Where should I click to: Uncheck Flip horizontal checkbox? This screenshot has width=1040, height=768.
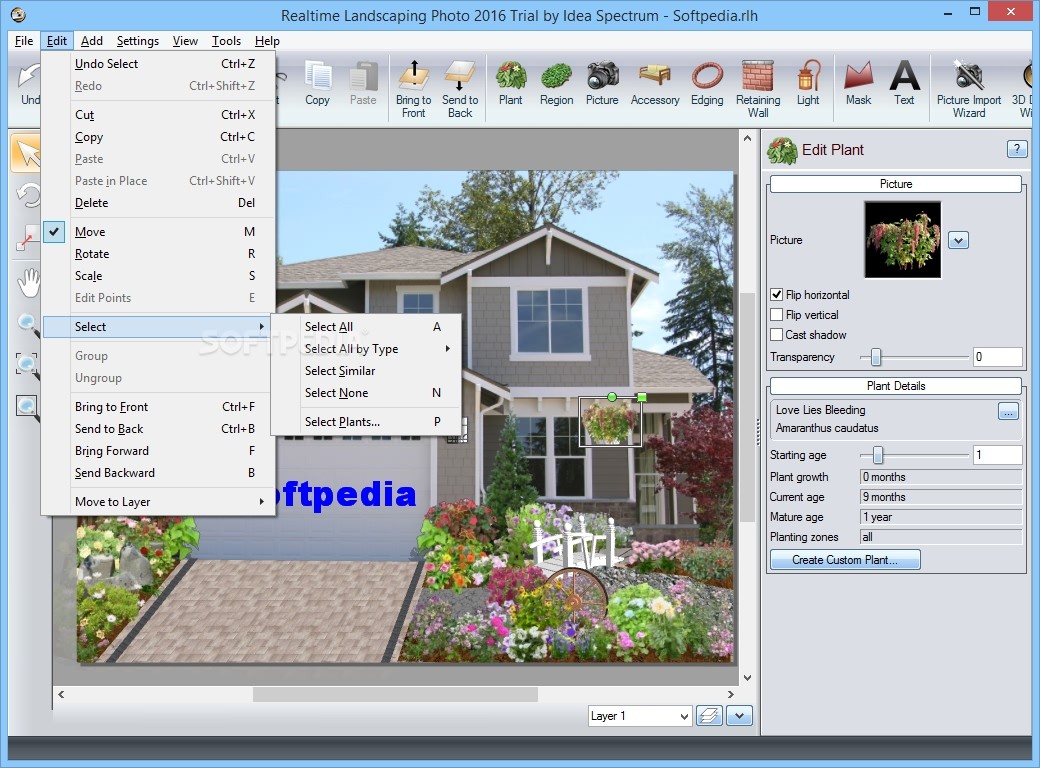click(x=777, y=294)
